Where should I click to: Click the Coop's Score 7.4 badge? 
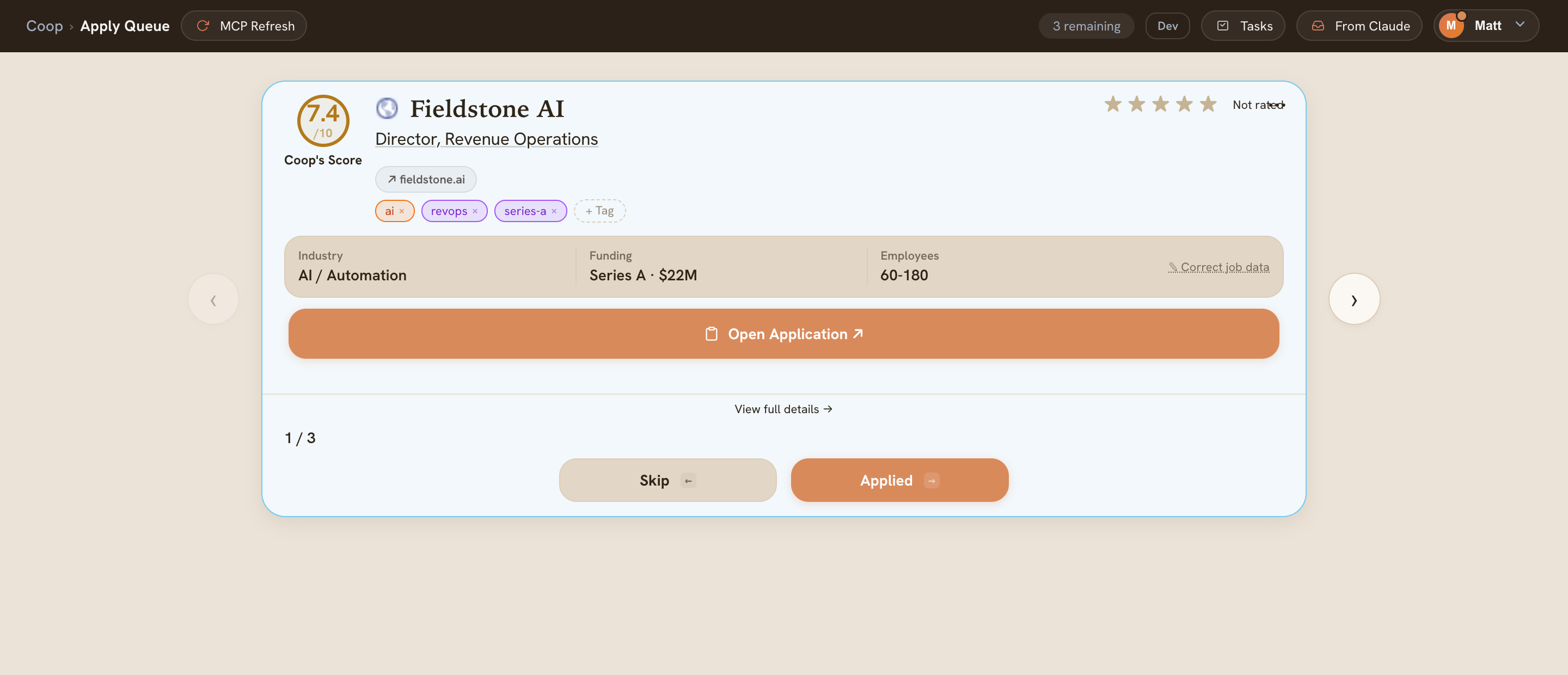tap(323, 120)
